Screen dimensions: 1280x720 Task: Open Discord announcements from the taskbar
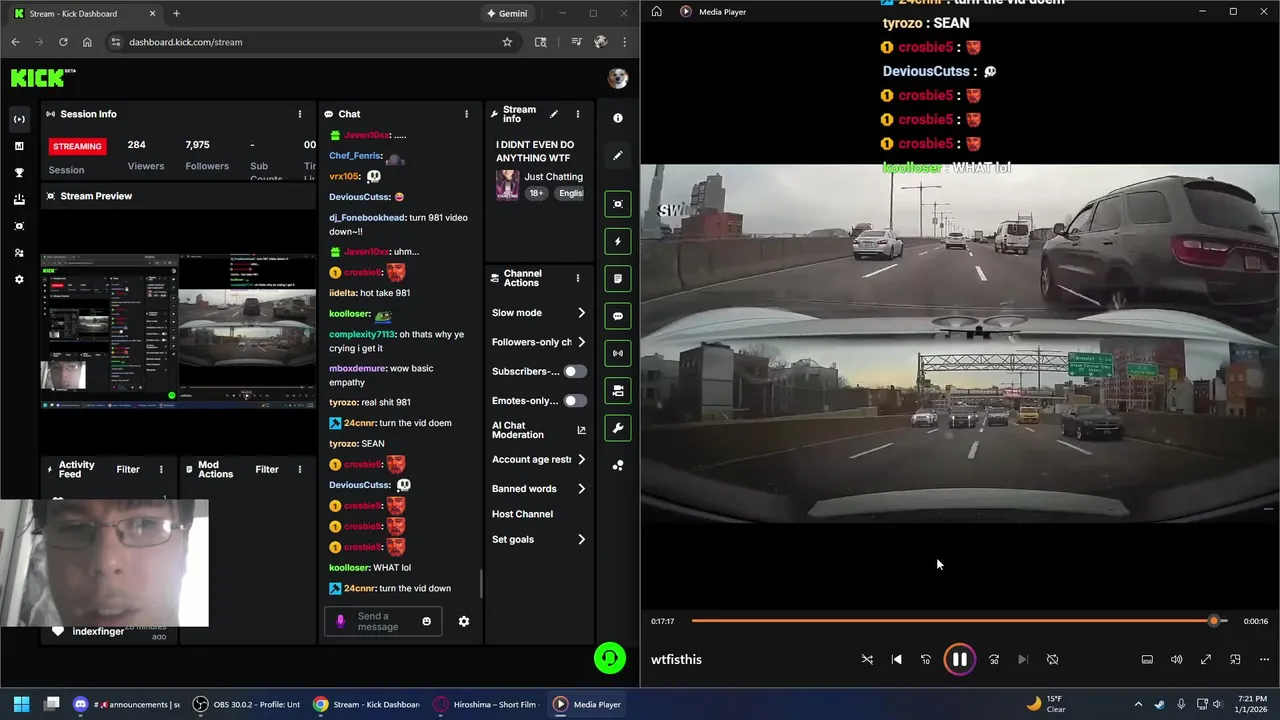point(126,704)
